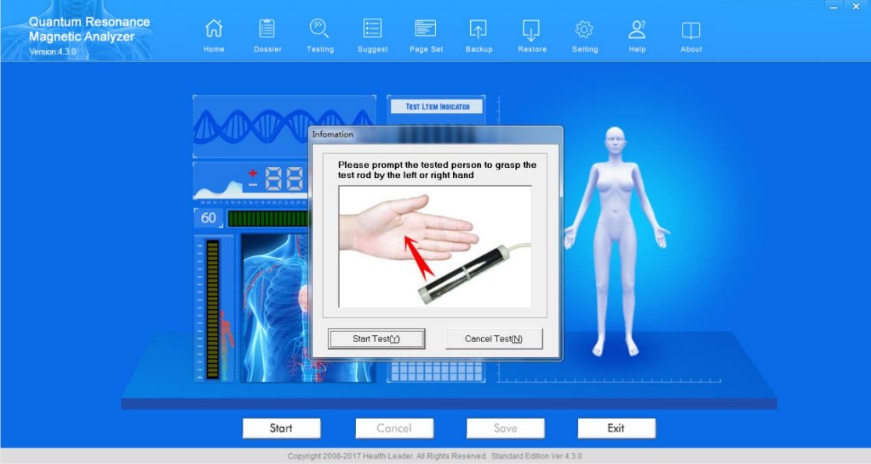
Task: Click the Test Item Indicator panel header
Action: click(436, 106)
